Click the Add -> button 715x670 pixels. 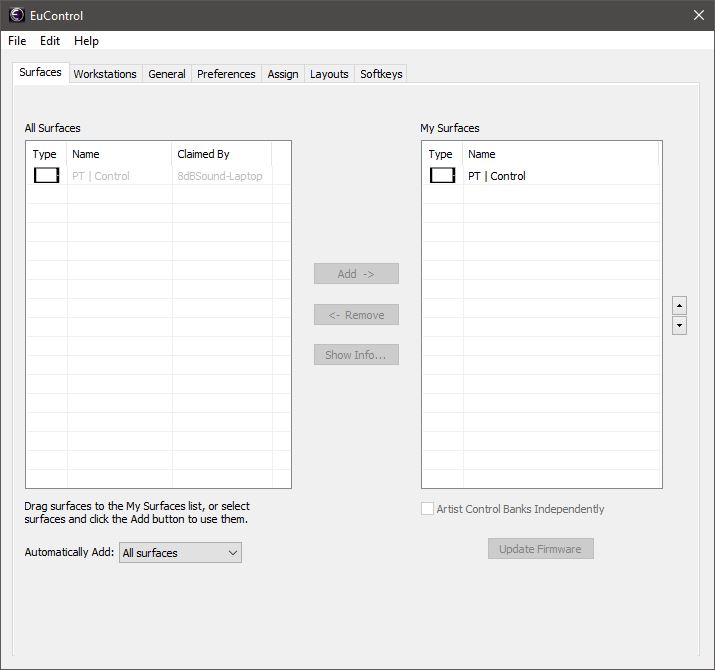[356, 274]
